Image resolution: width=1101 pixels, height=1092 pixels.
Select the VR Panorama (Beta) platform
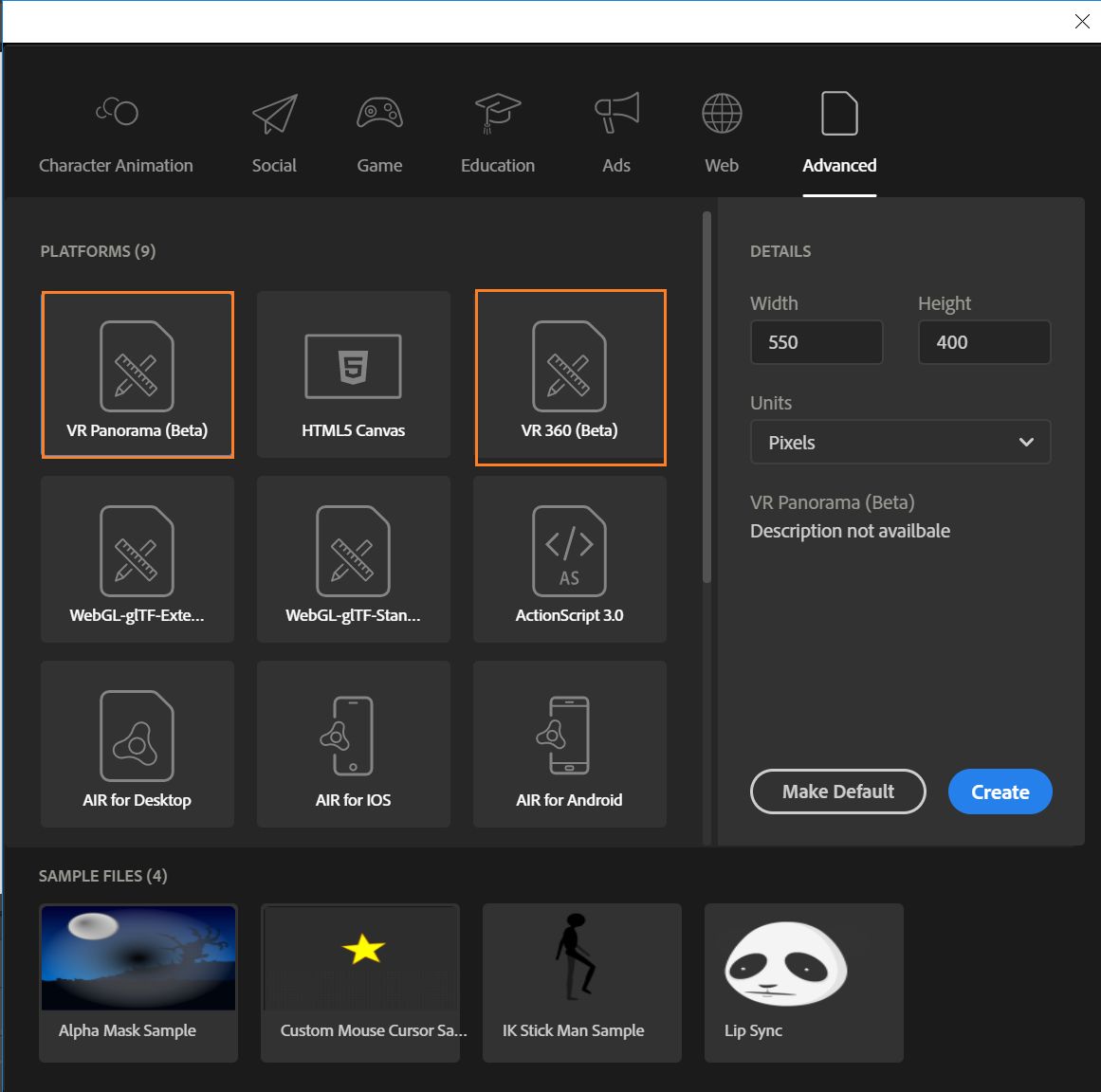coord(137,374)
